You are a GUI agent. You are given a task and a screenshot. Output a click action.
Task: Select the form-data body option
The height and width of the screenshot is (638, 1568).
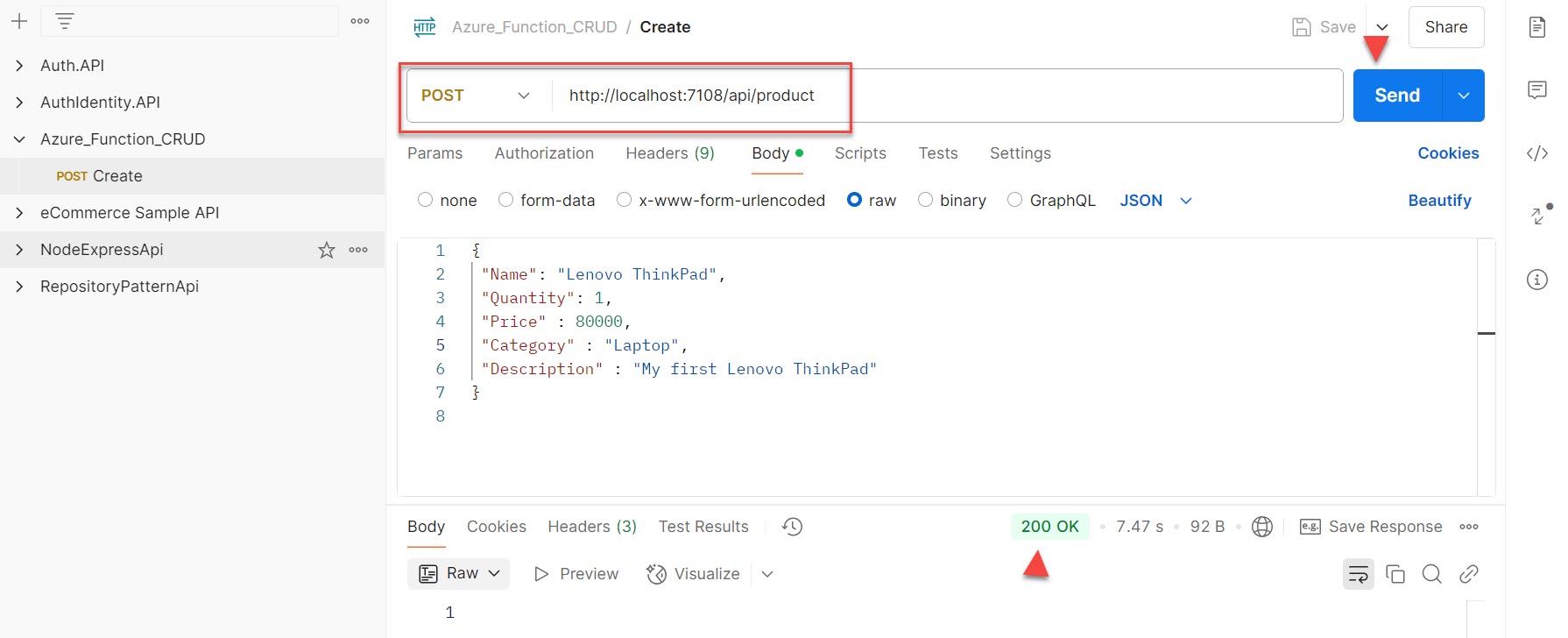[x=506, y=200]
